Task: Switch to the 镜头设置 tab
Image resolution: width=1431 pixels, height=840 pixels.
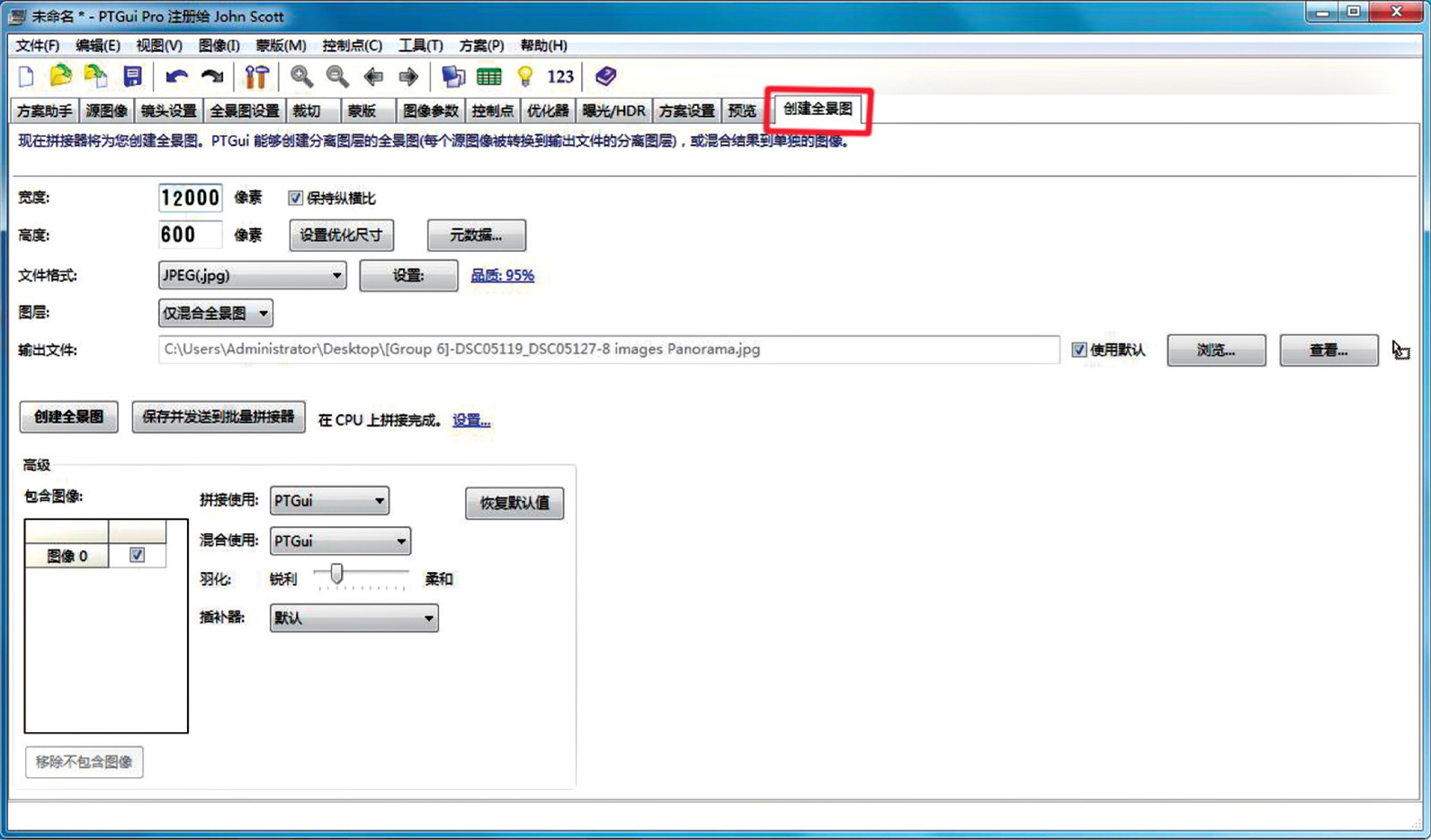Action: [168, 111]
